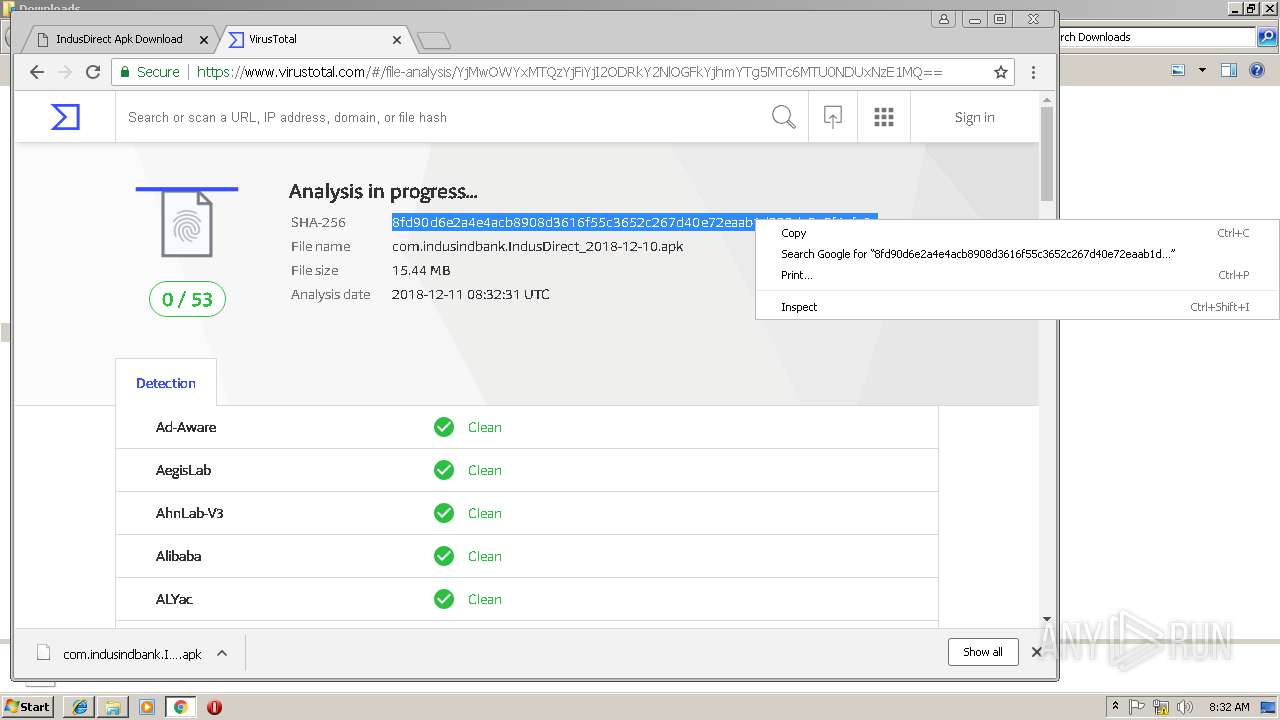
Task: Toggle the Downloads window preview pane icon
Action: click(x=1229, y=71)
